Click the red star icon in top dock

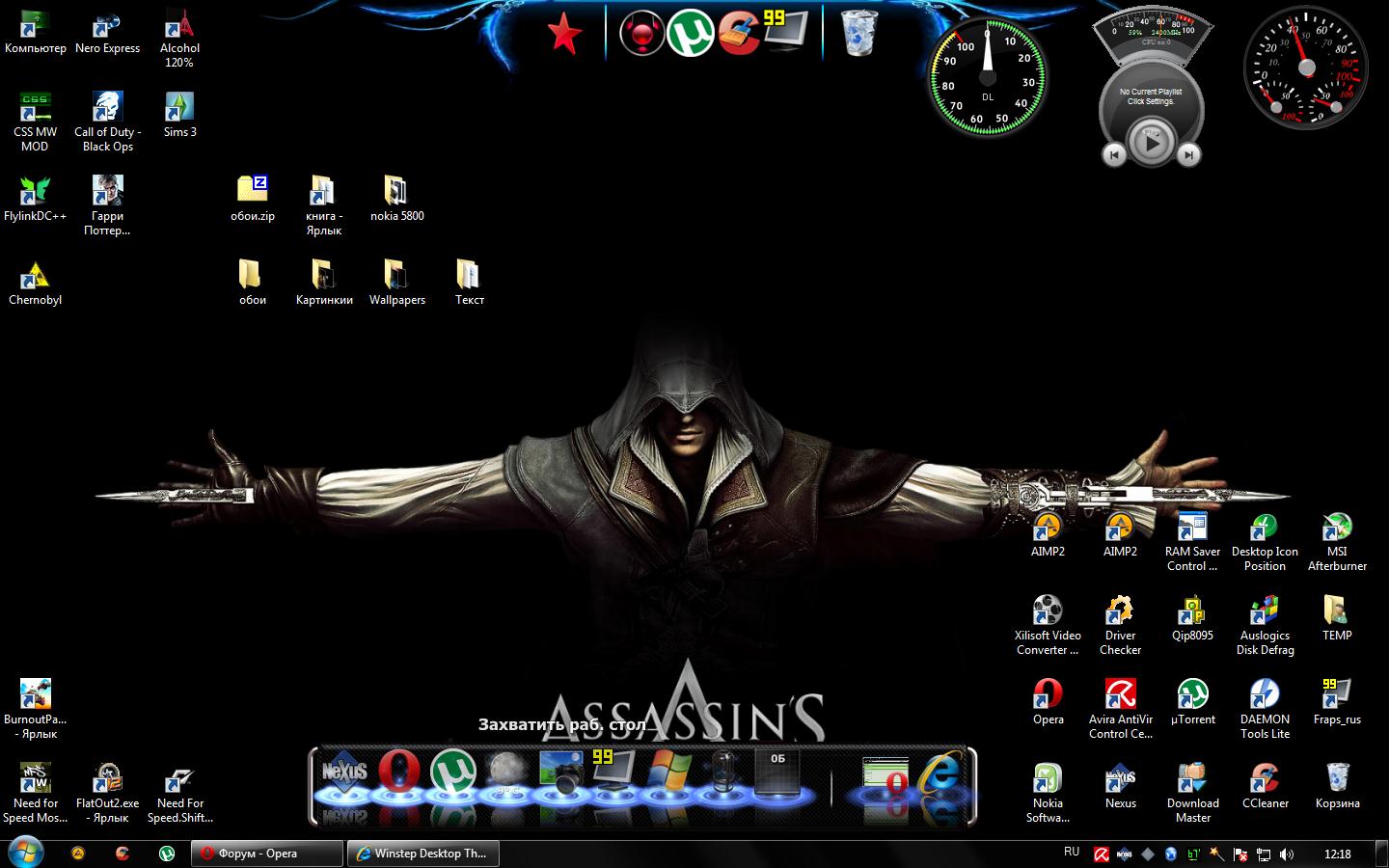(x=564, y=35)
